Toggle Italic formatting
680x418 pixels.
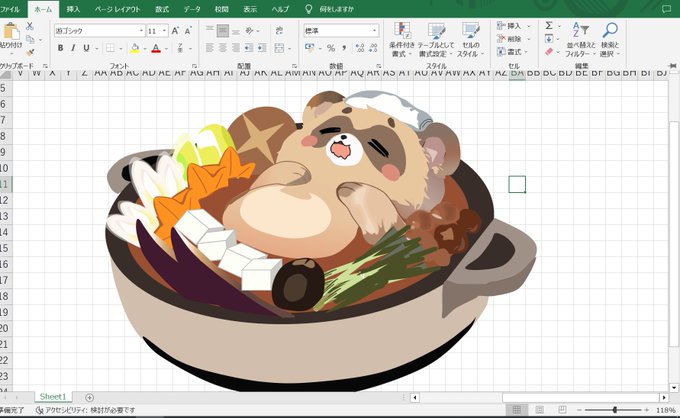[73, 48]
